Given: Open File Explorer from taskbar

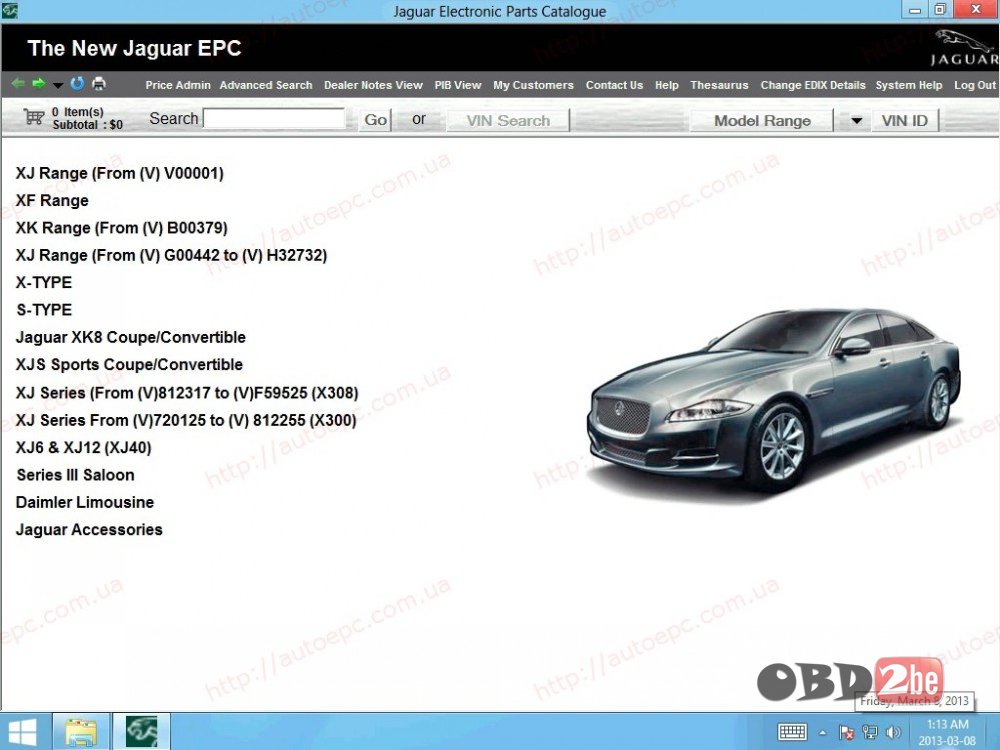Looking at the screenshot, I should click(81, 732).
